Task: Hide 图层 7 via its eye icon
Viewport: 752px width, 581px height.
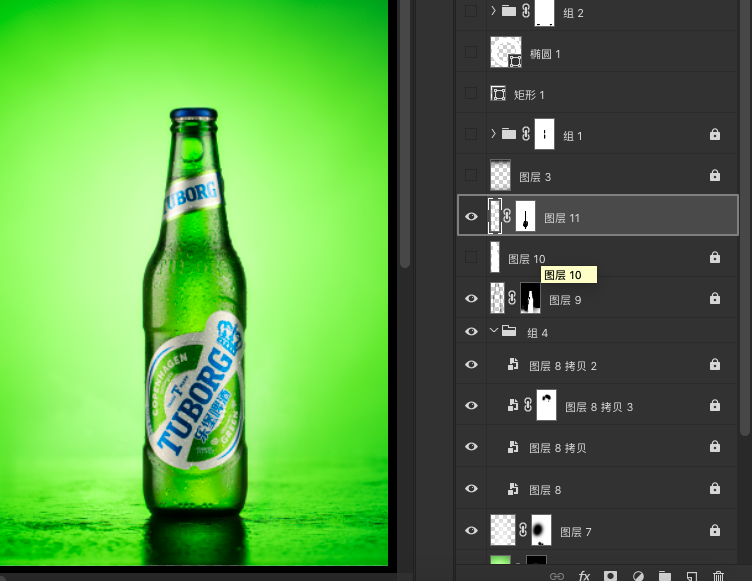Action: click(x=471, y=530)
